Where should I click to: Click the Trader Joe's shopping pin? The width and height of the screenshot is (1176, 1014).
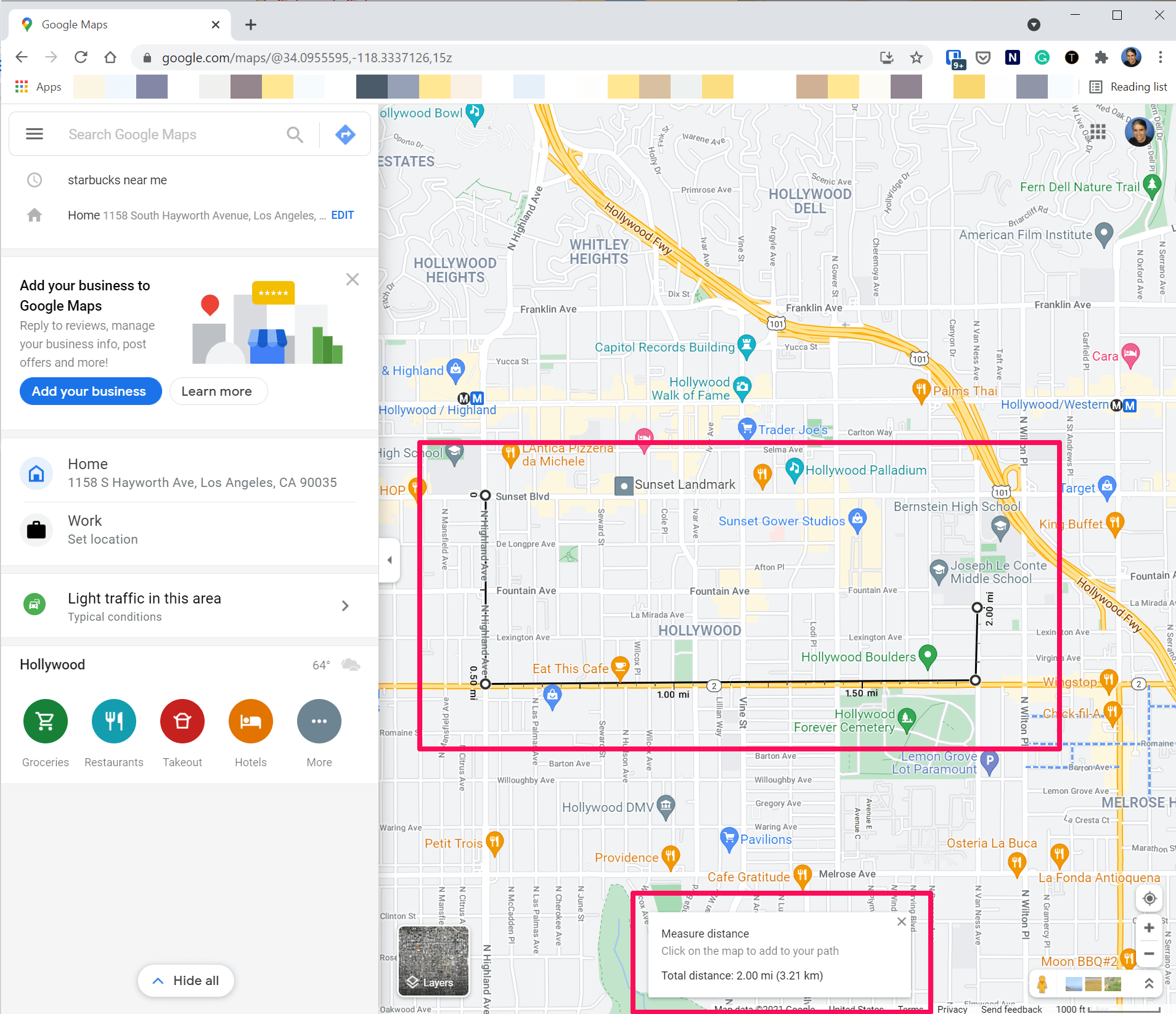point(747,427)
